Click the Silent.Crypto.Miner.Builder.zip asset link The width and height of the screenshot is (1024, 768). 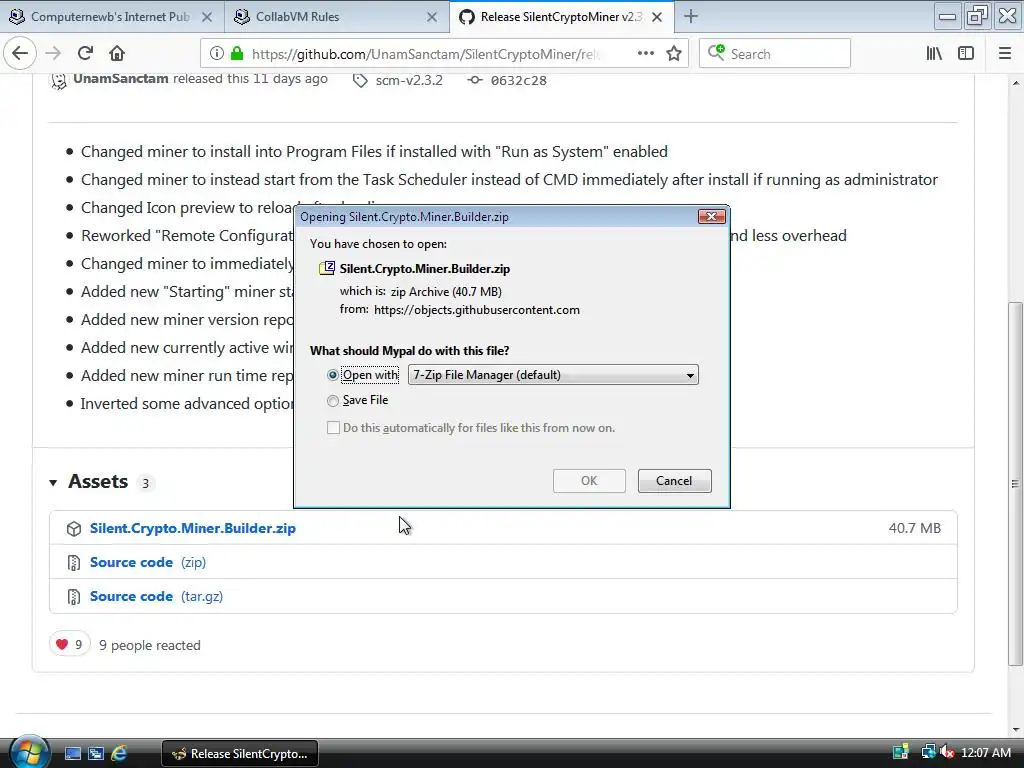click(193, 528)
